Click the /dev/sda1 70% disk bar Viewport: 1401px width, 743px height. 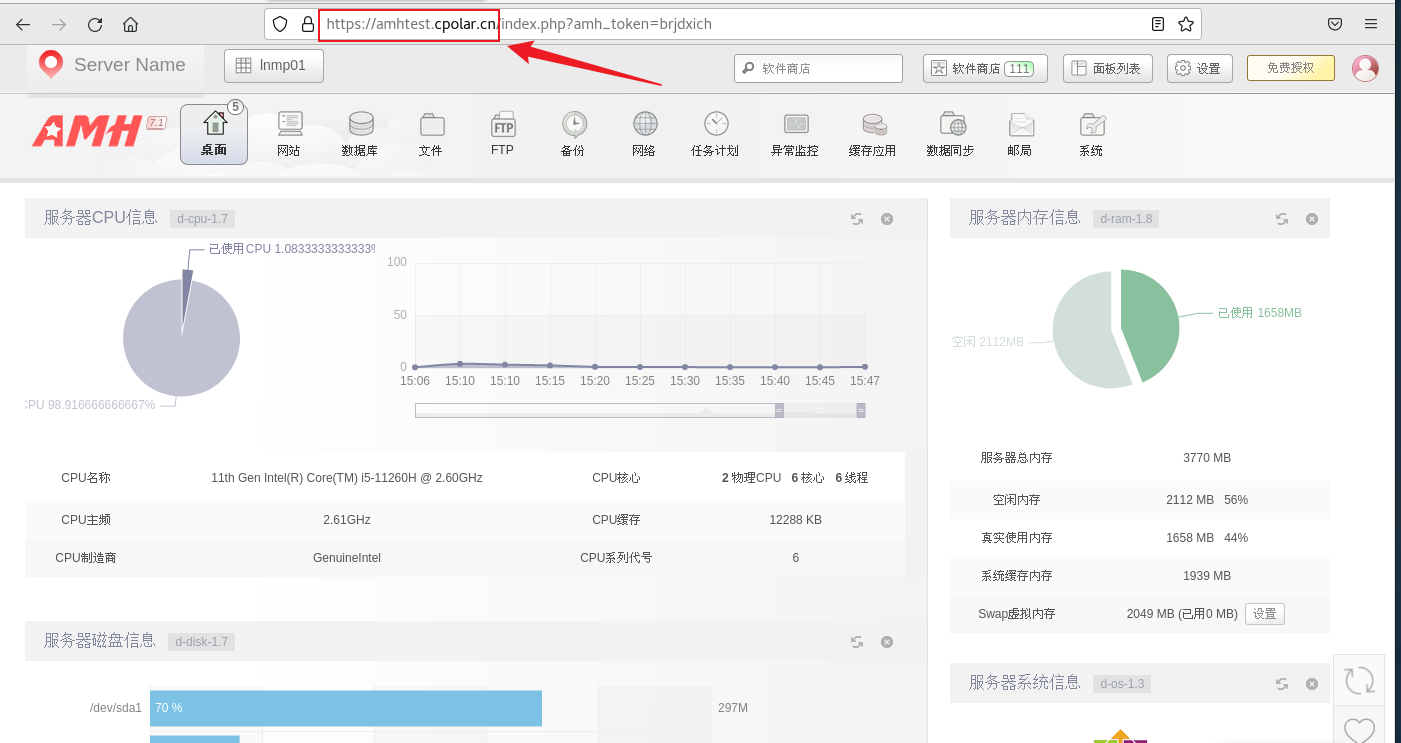346,708
